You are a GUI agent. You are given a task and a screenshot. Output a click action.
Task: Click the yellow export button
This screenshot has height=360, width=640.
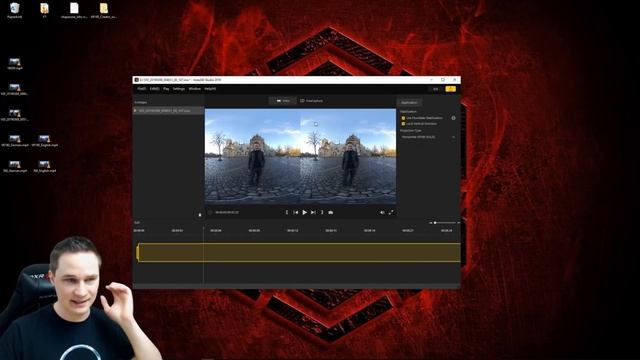(451, 89)
